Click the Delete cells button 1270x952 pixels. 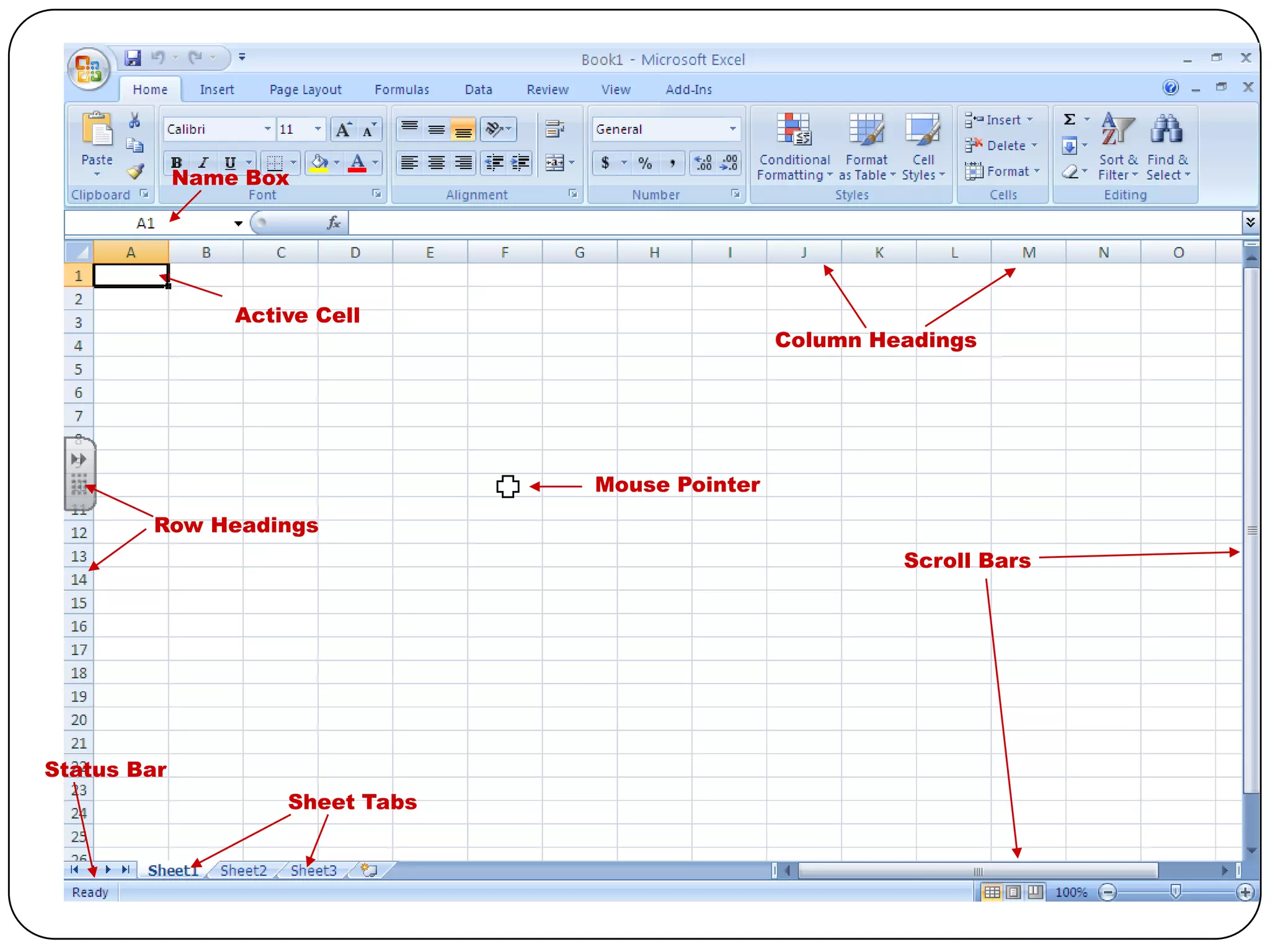point(1001,146)
